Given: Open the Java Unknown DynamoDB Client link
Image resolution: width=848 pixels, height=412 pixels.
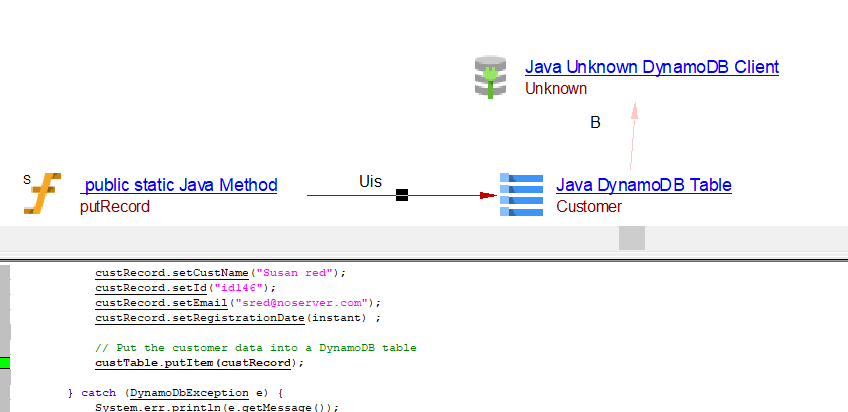Looking at the screenshot, I should pyautogui.click(x=651, y=67).
